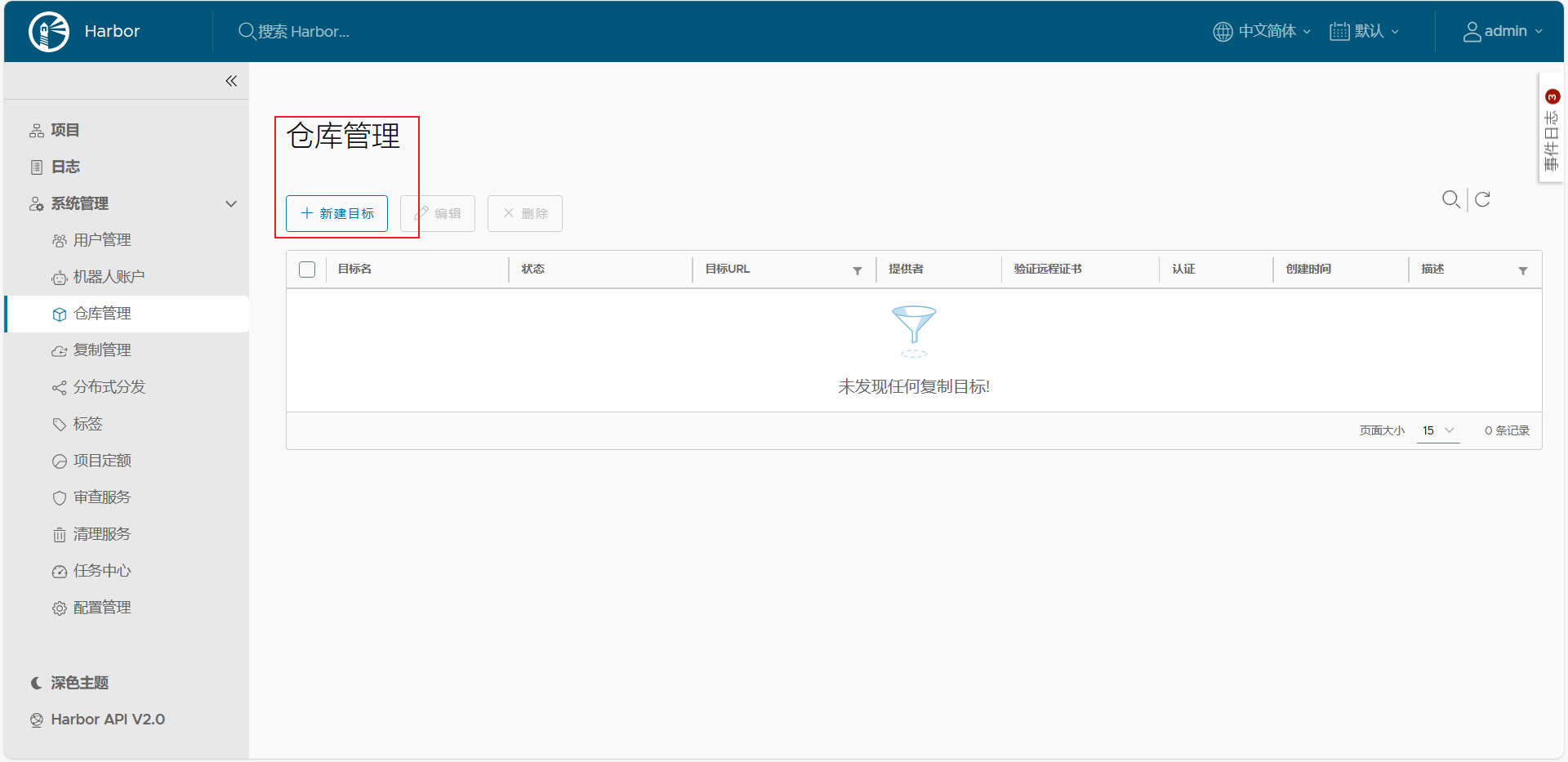Image resolution: width=1568 pixels, height=762 pixels.
Task: Open 标签 page
Action: pyautogui.click(x=88, y=424)
